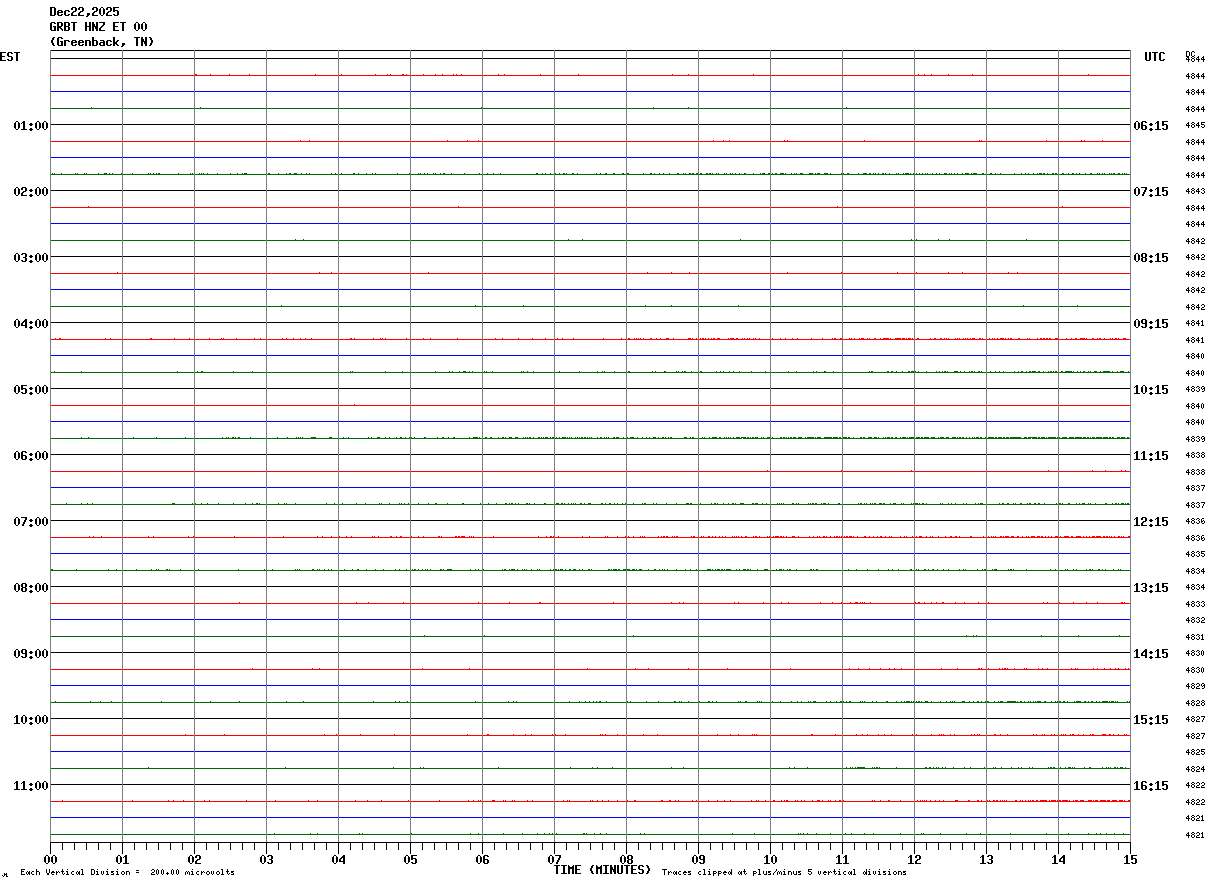1210x886 pixels.
Task: Click minute 00 on the bottom axis
Action: (x=51, y=859)
